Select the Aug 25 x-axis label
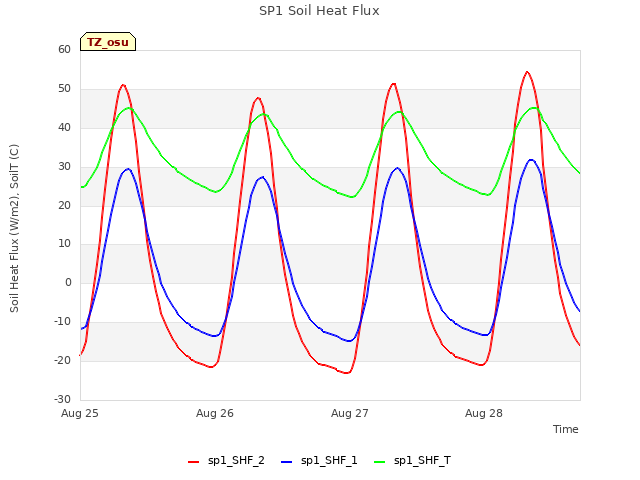 [x=80, y=413]
